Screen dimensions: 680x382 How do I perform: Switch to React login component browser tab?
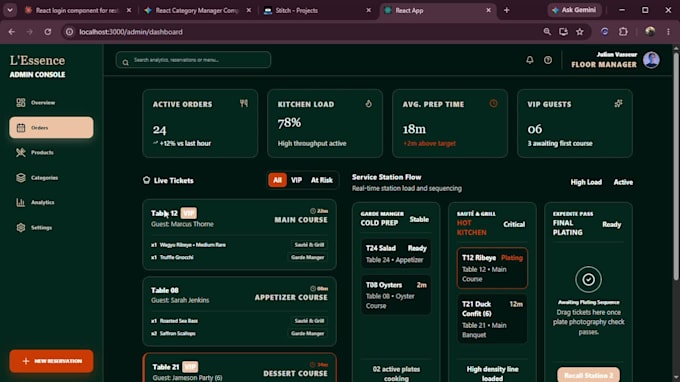coord(78,10)
